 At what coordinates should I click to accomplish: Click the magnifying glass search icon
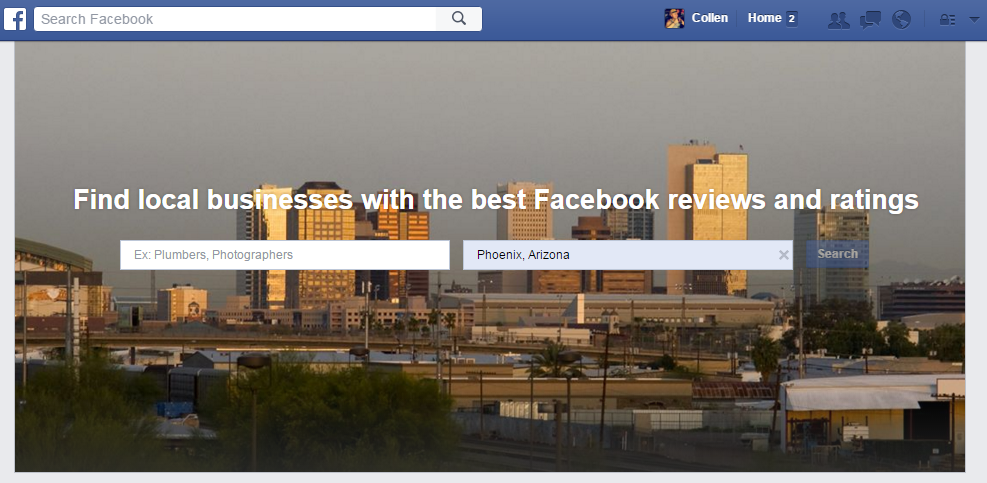click(x=459, y=18)
